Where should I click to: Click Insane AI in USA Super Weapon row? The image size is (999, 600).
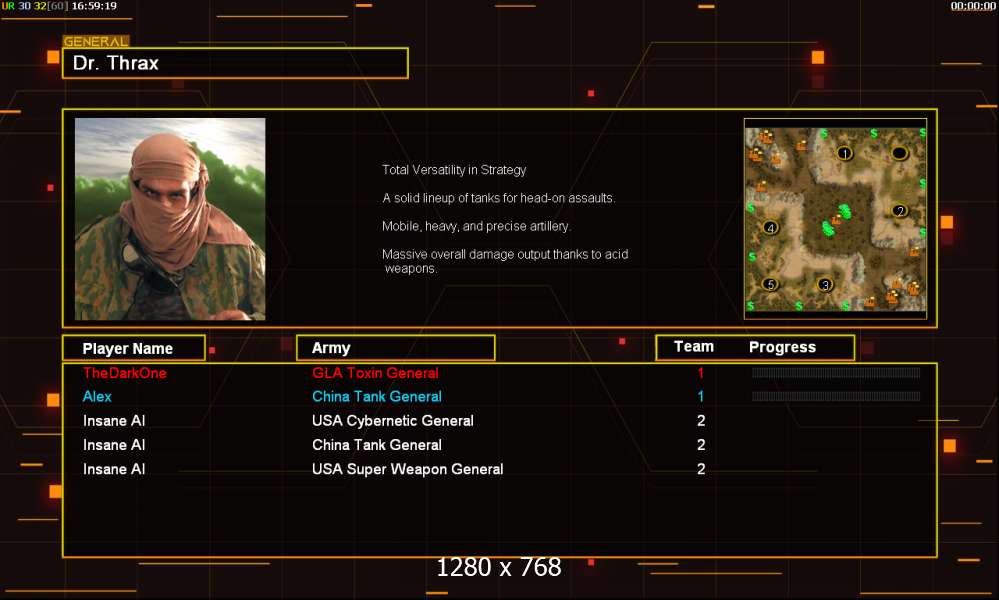coord(114,469)
